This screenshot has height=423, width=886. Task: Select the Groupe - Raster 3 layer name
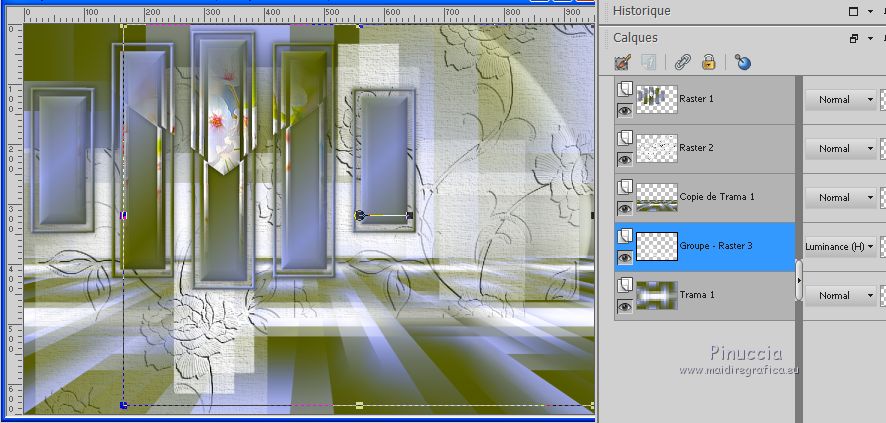point(716,246)
